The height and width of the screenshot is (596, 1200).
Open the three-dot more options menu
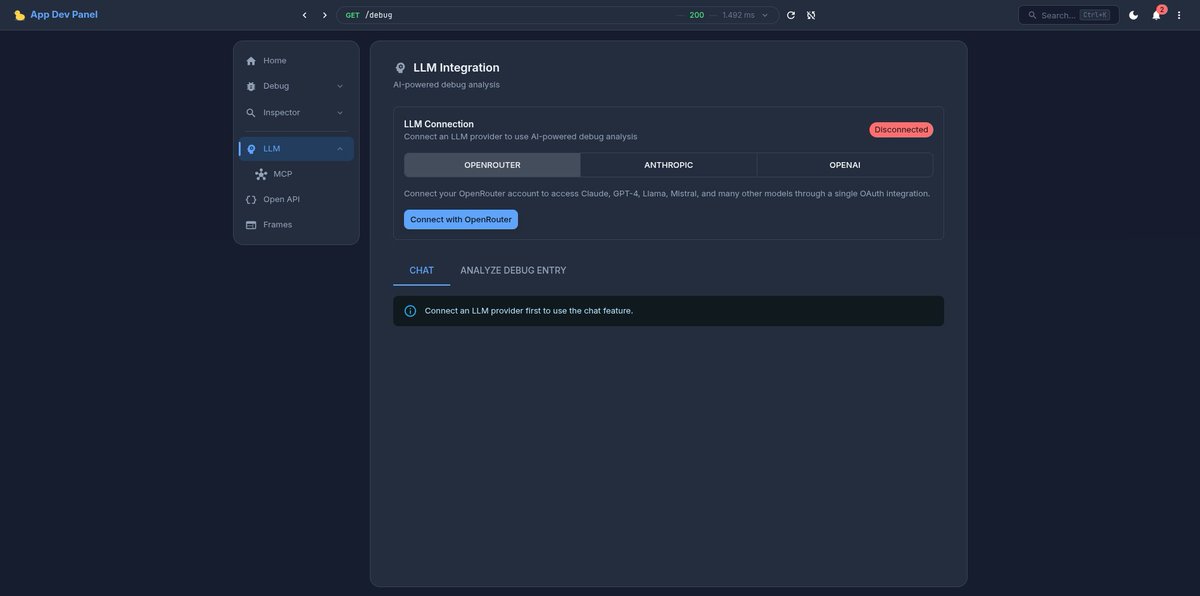pos(1180,15)
